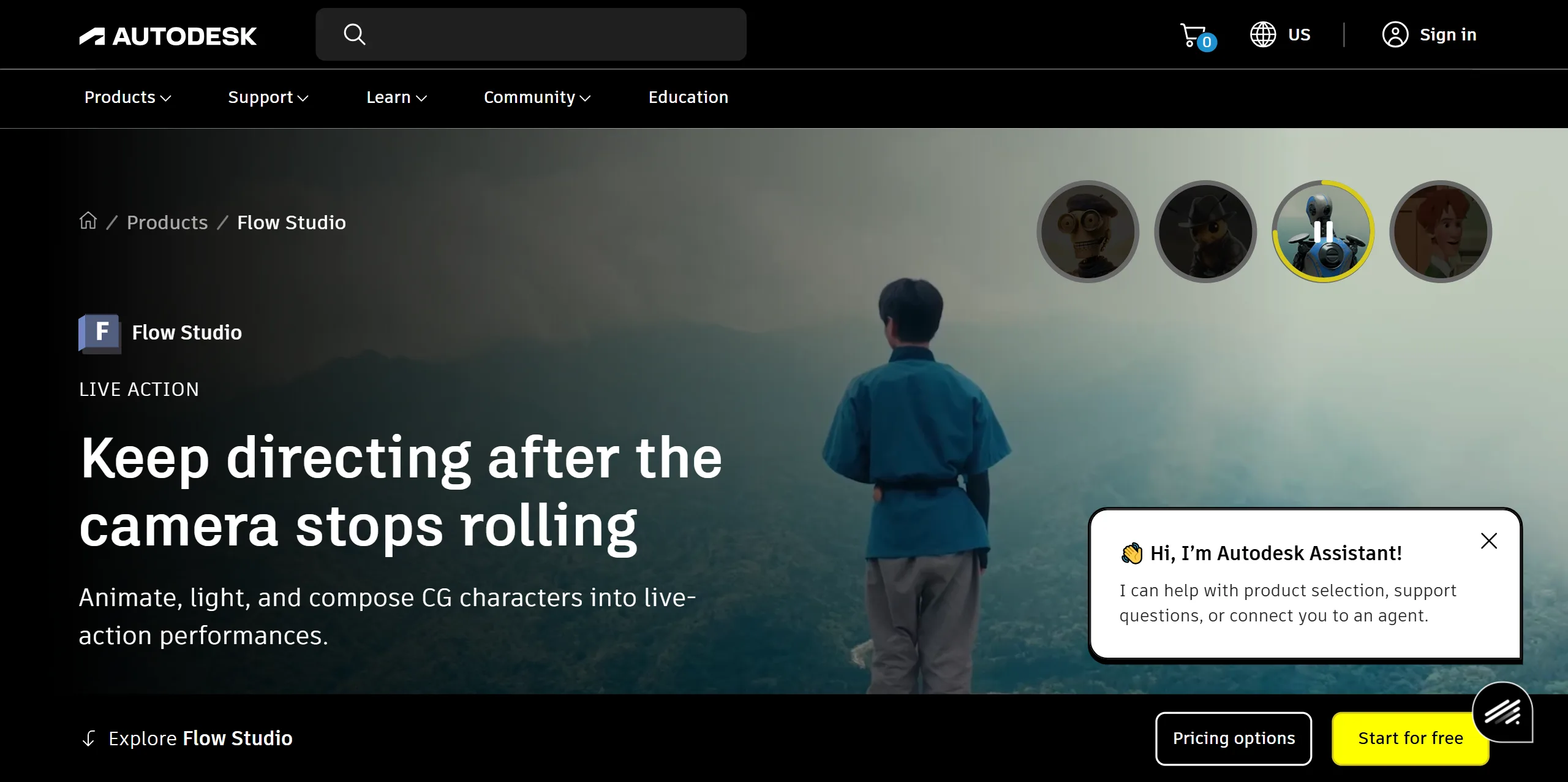This screenshot has height=782, width=1568.
Task: Open Products breadcrumb link
Action: (x=167, y=222)
